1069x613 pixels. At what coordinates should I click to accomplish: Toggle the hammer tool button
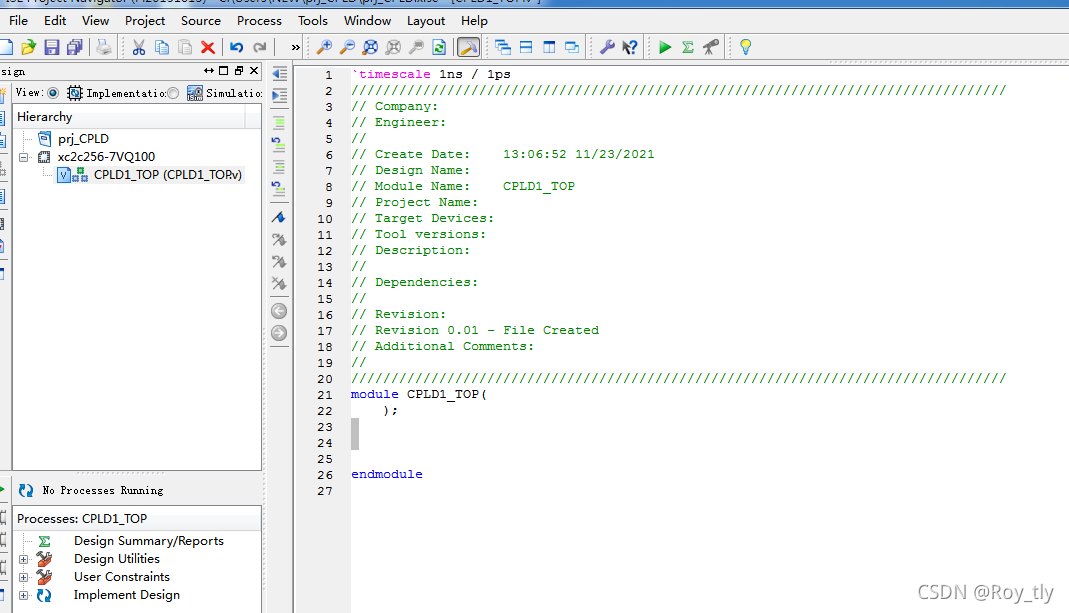(x=468, y=47)
